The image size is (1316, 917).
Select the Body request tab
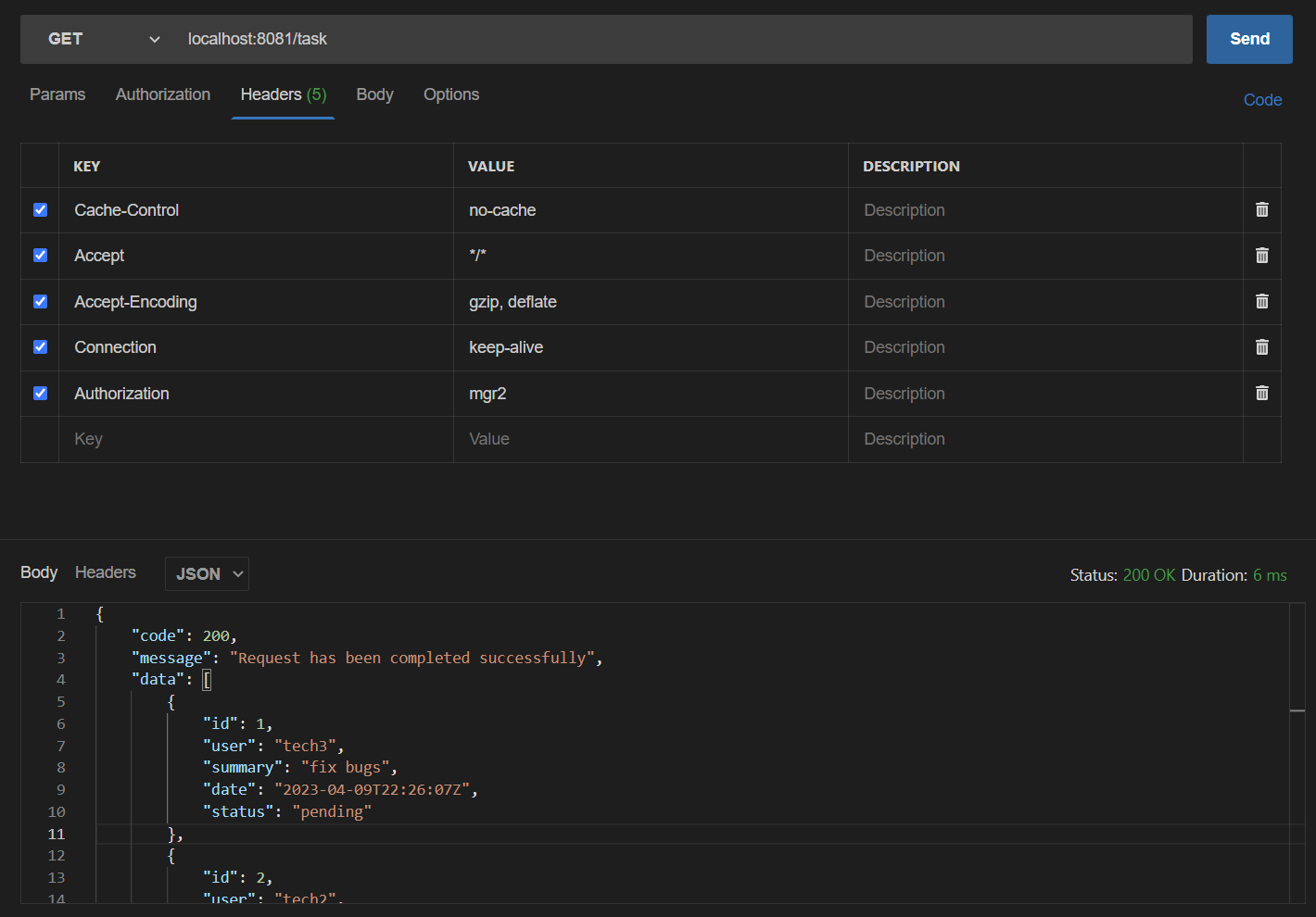(x=374, y=94)
